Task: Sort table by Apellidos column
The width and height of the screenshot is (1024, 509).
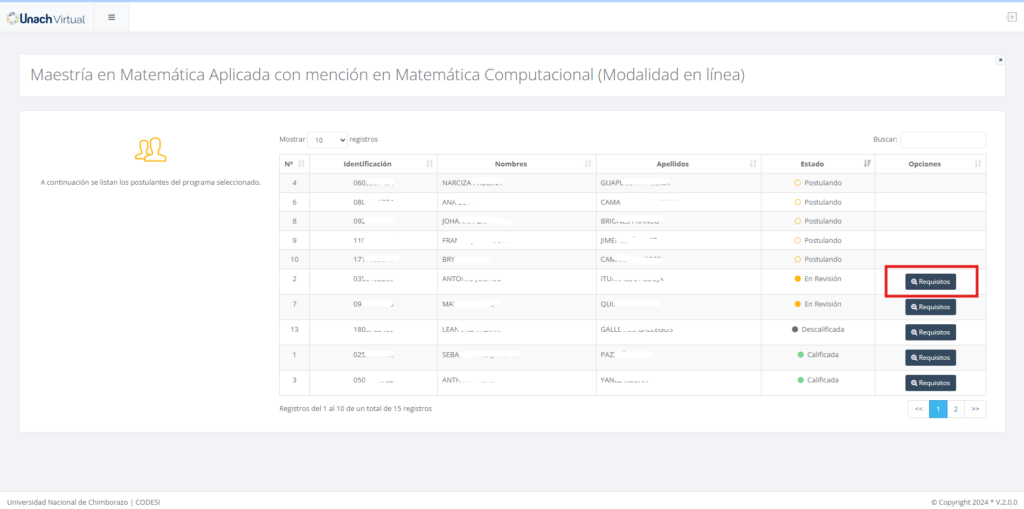Action: (678, 163)
